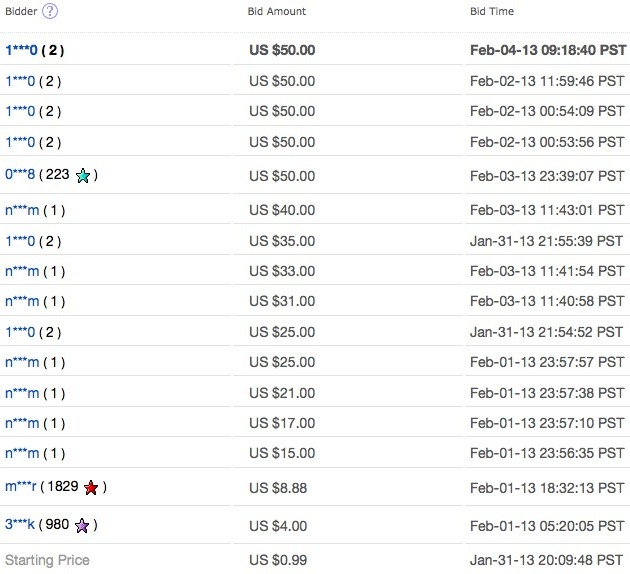
Task: Click 1***0 on the Feb-02-13 11:59:46 bid
Action: pyautogui.click(x=20, y=81)
